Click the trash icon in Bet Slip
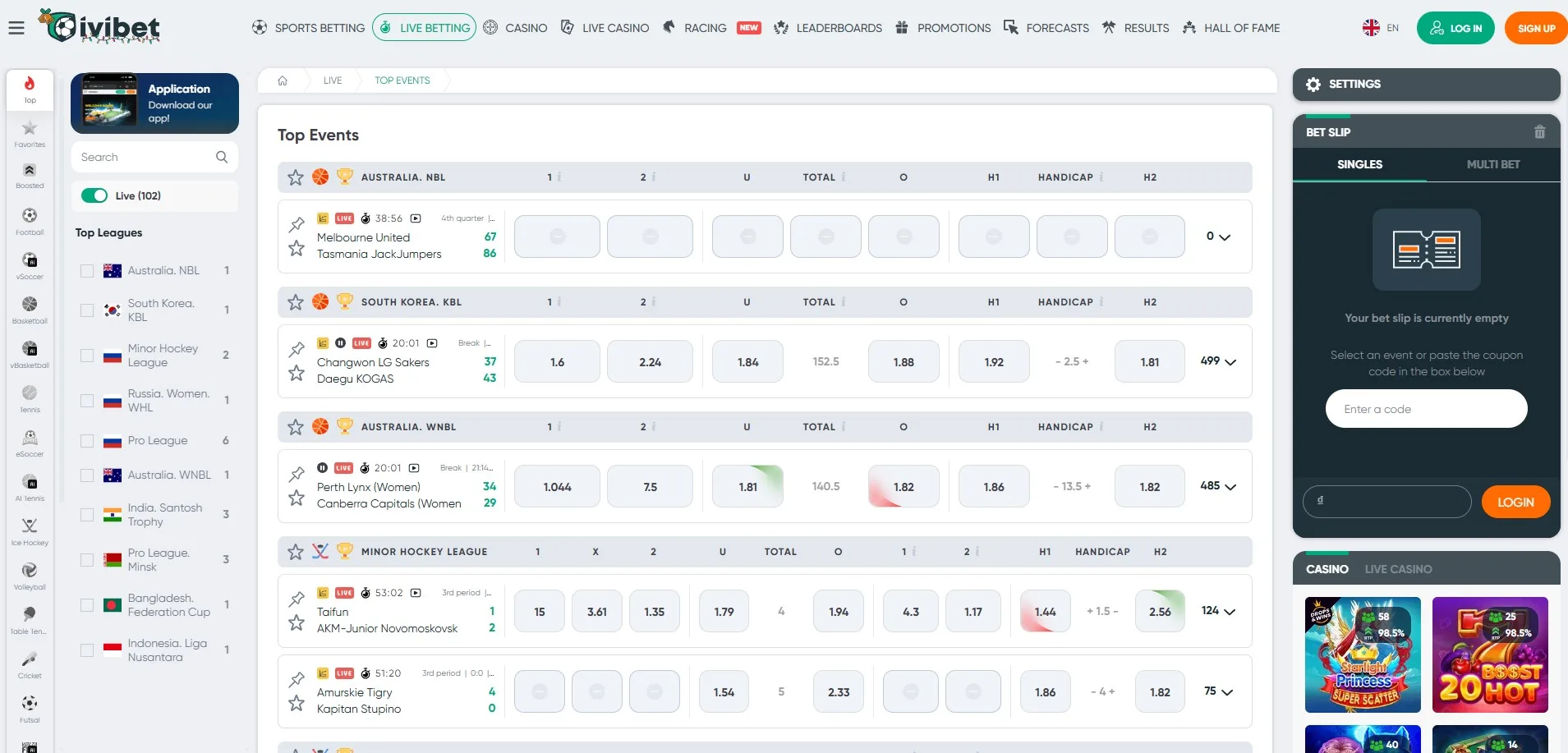The image size is (1568, 753). coord(1539,132)
